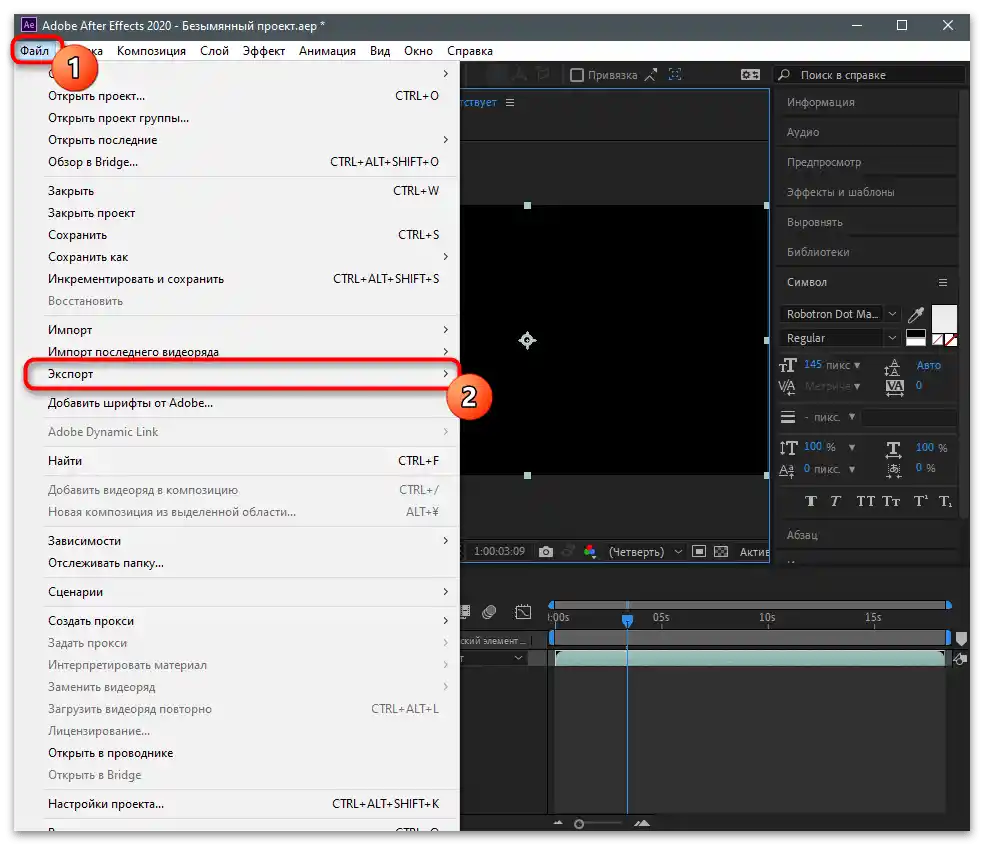Image resolution: width=984 pixels, height=845 pixels.
Task: Click the Superscript text style icon
Action: 920,501
